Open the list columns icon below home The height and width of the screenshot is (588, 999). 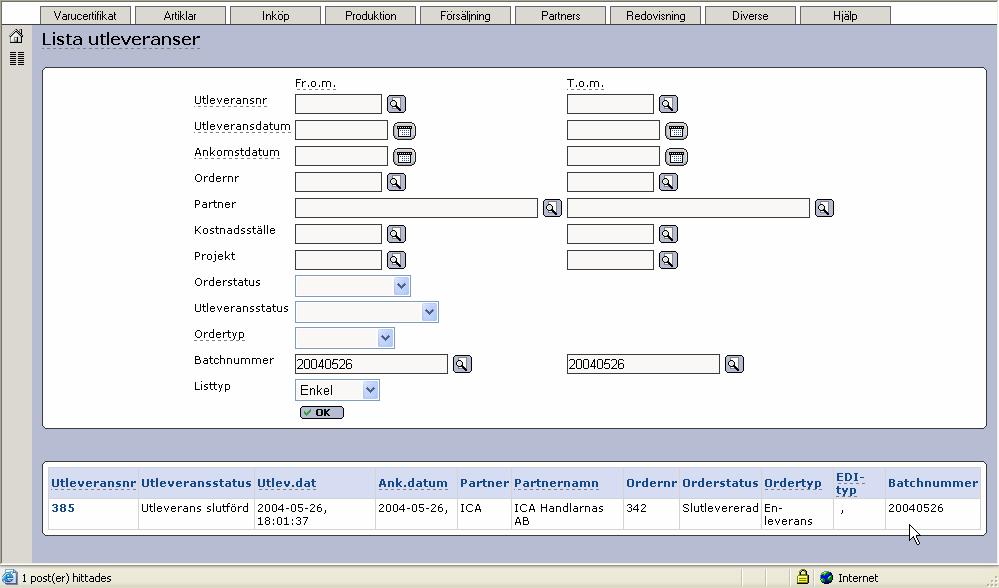(17, 59)
